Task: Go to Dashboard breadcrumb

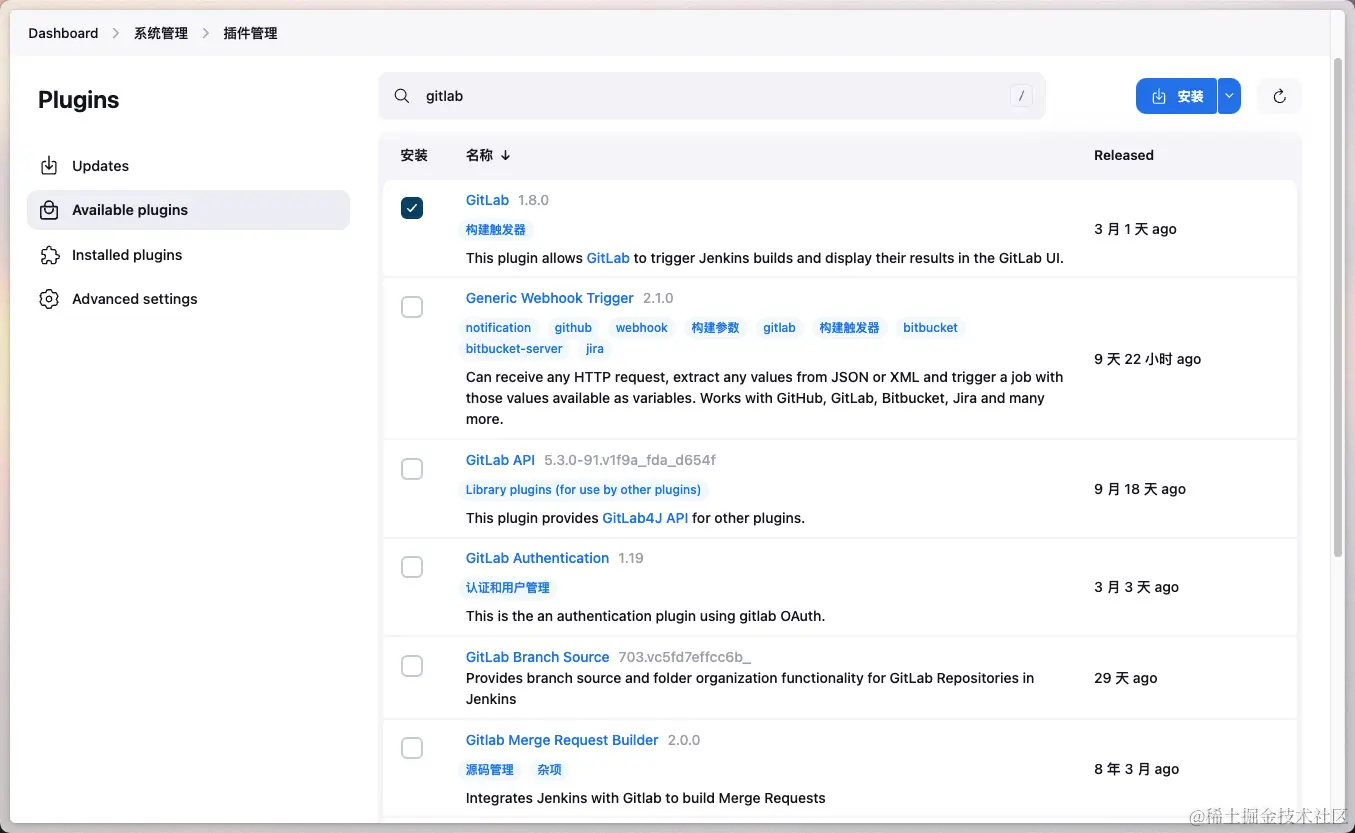Action: point(63,33)
